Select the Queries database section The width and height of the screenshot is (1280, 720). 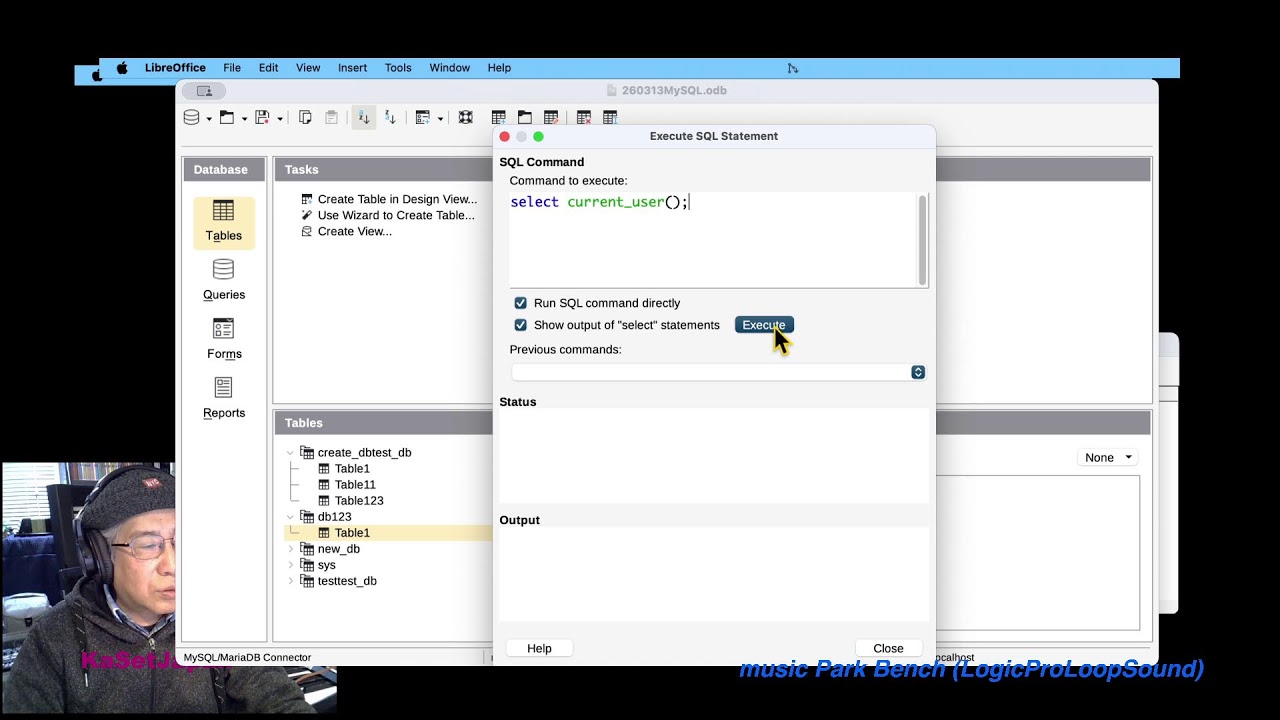pyautogui.click(x=224, y=281)
